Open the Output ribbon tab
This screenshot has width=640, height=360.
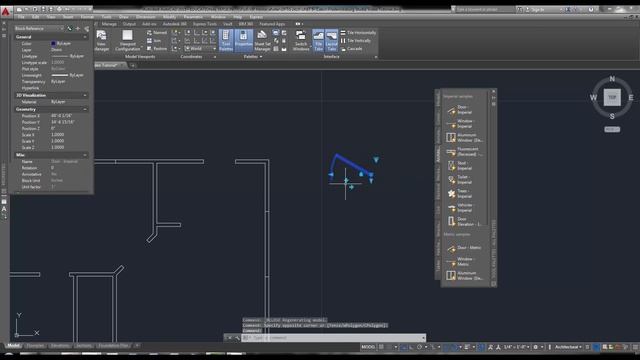tap(129, 24)
